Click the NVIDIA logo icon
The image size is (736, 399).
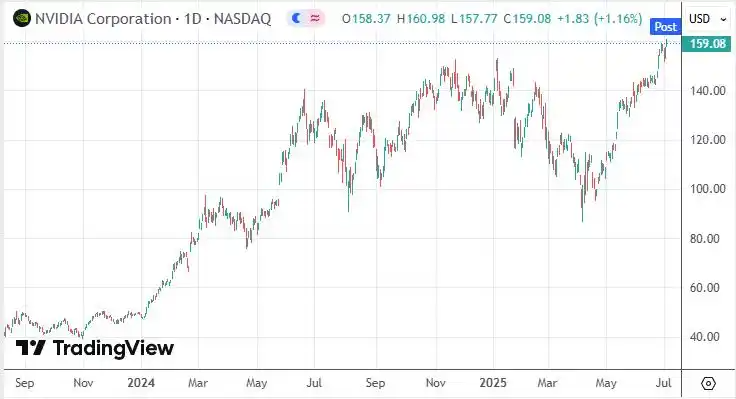(22, 19)
